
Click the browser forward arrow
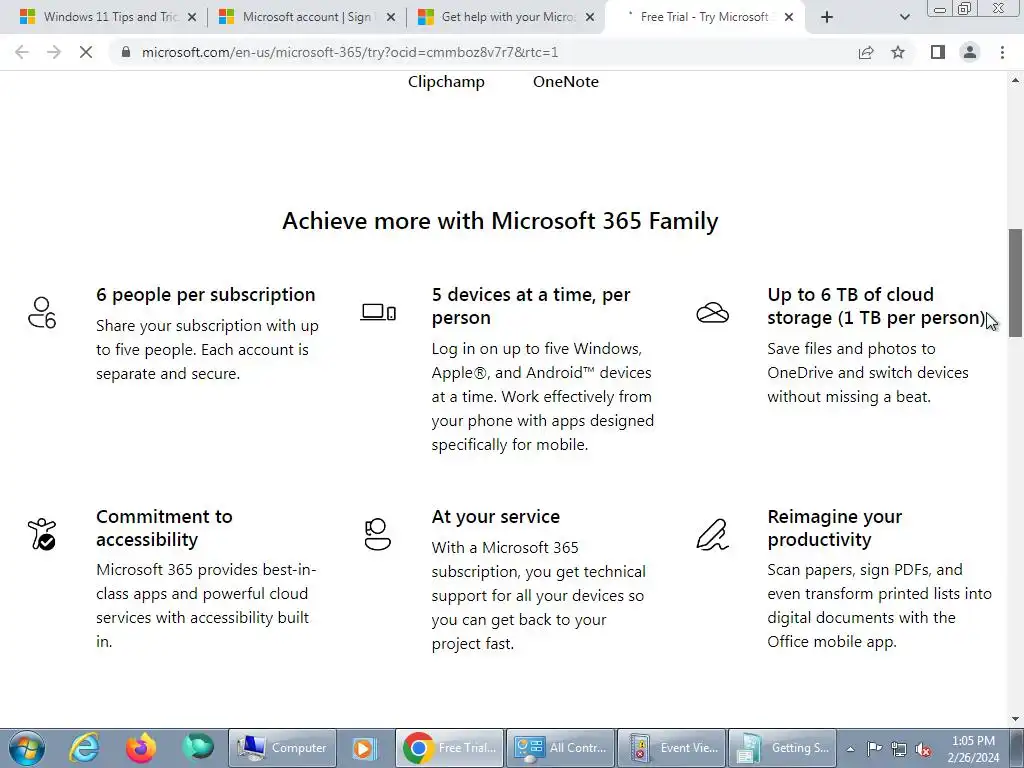(54, 52)
